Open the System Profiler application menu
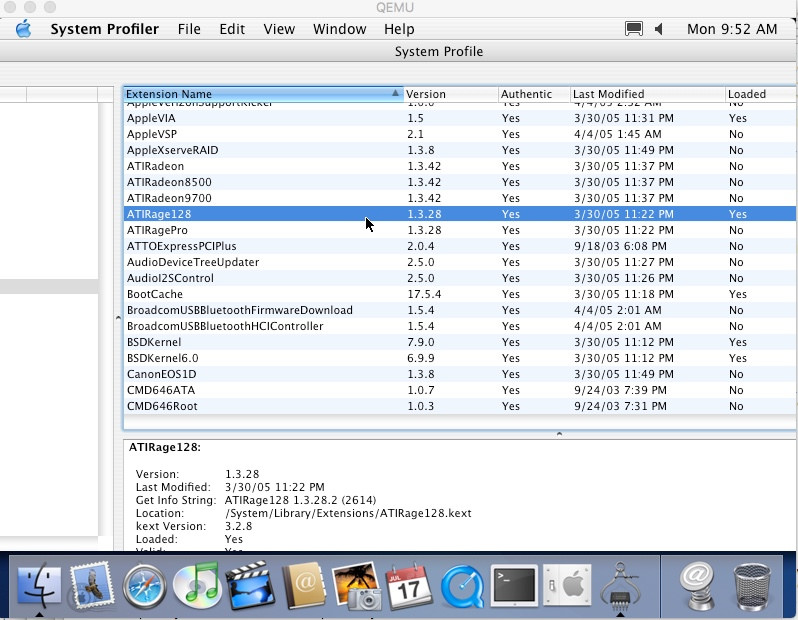 pos(104,29)
